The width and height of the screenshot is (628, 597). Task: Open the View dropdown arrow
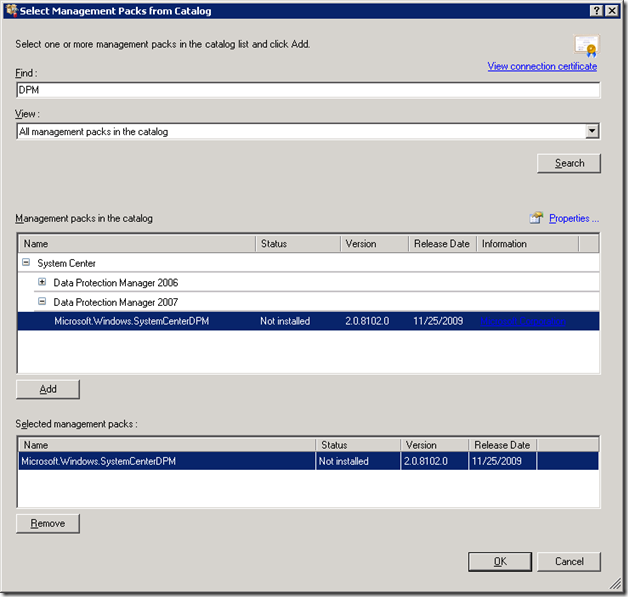click(592, 131)
